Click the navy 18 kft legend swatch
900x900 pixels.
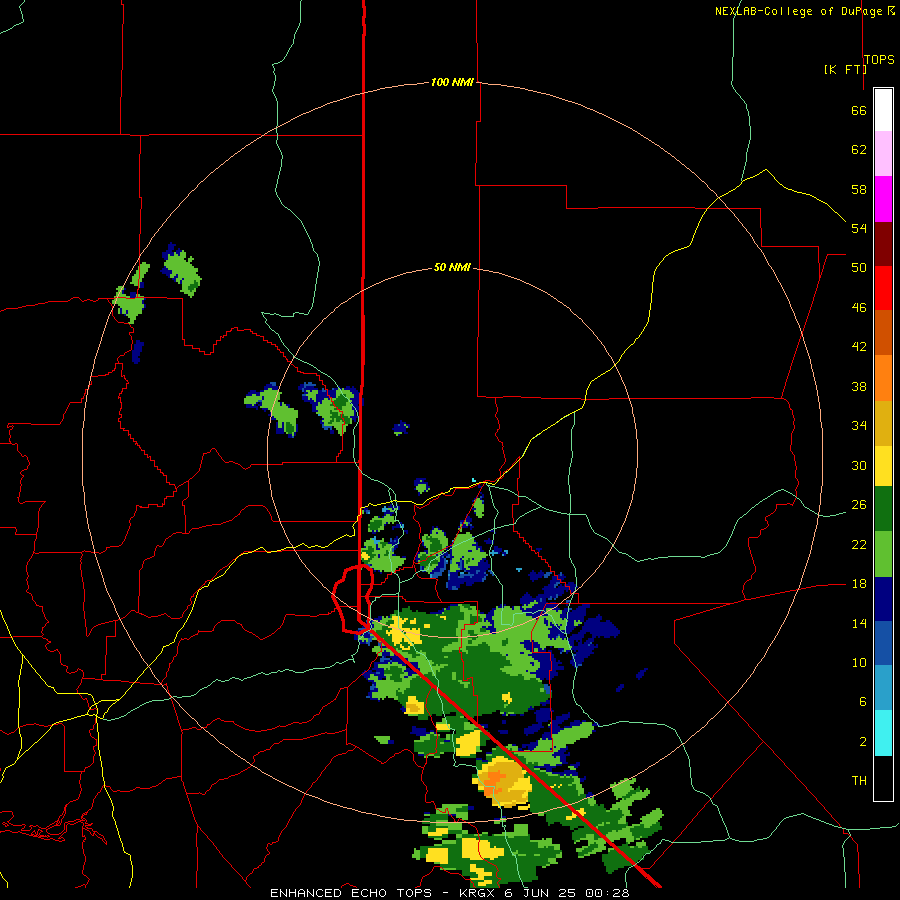click(883, 599)
